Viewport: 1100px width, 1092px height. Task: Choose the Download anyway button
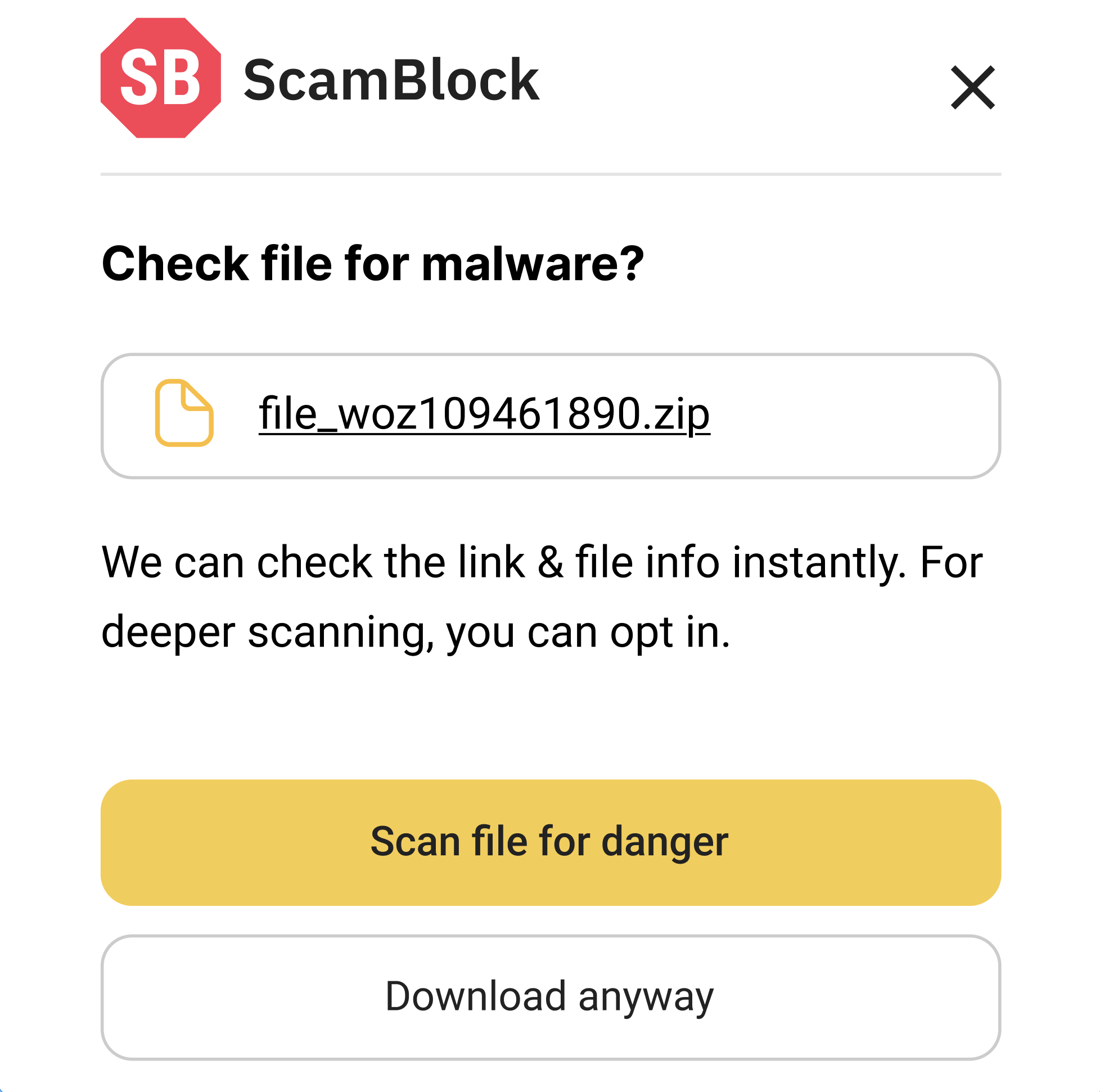[x=550, y=997]
